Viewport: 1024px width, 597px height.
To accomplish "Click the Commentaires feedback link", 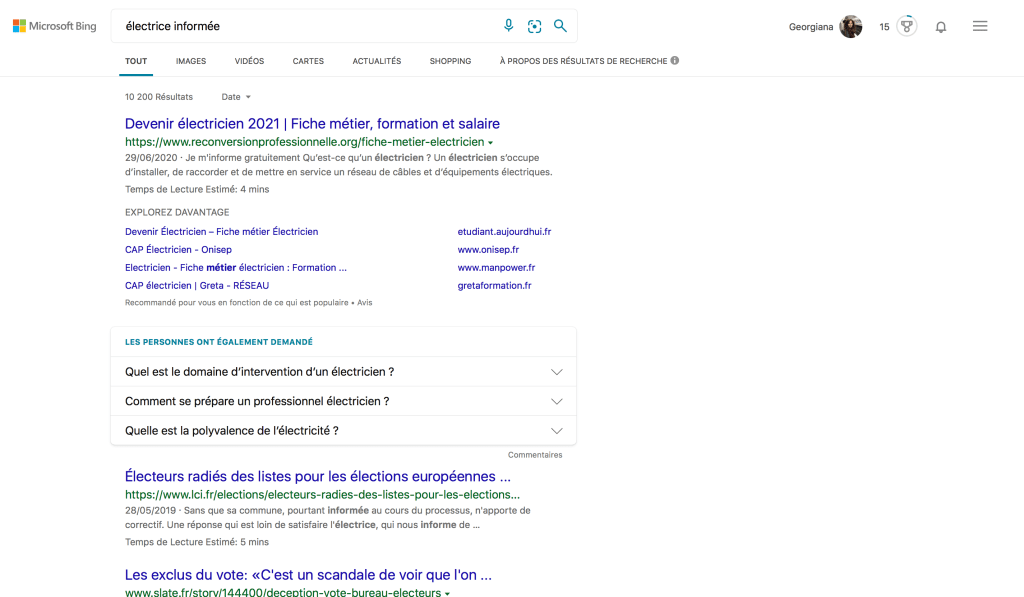I will click(x=535, y=455).
